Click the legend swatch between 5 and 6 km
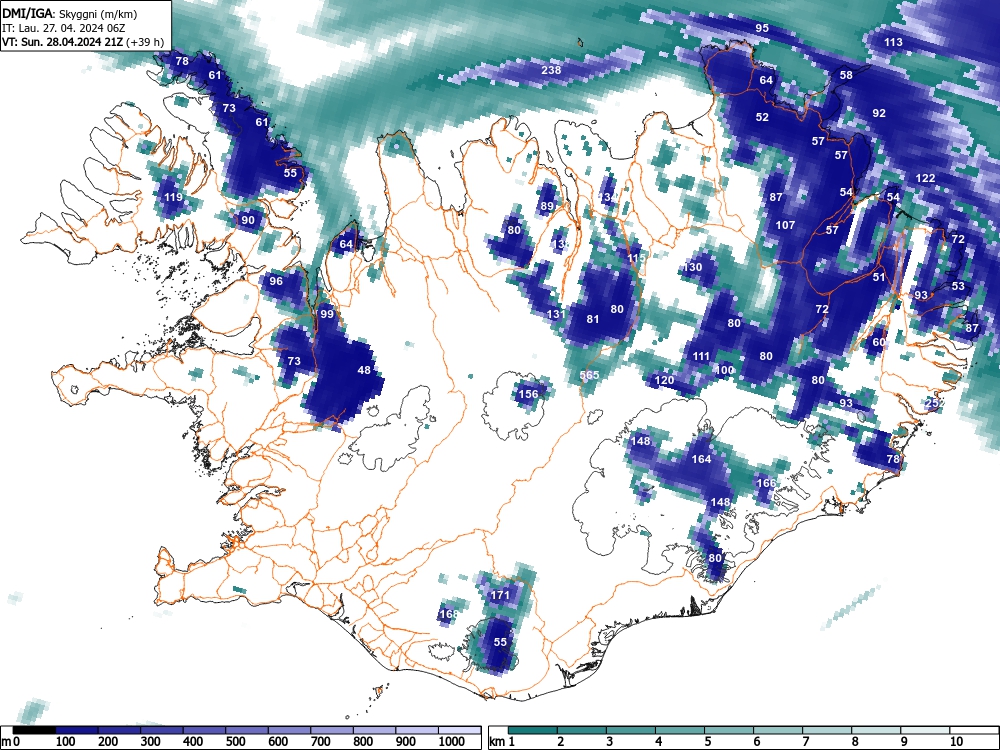 coord(729,730)
